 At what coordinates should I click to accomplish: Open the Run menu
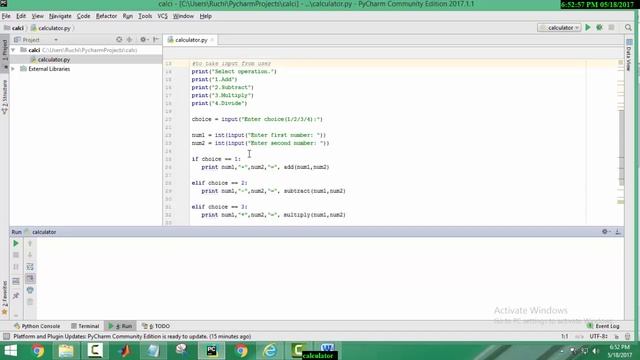(128, 16)
